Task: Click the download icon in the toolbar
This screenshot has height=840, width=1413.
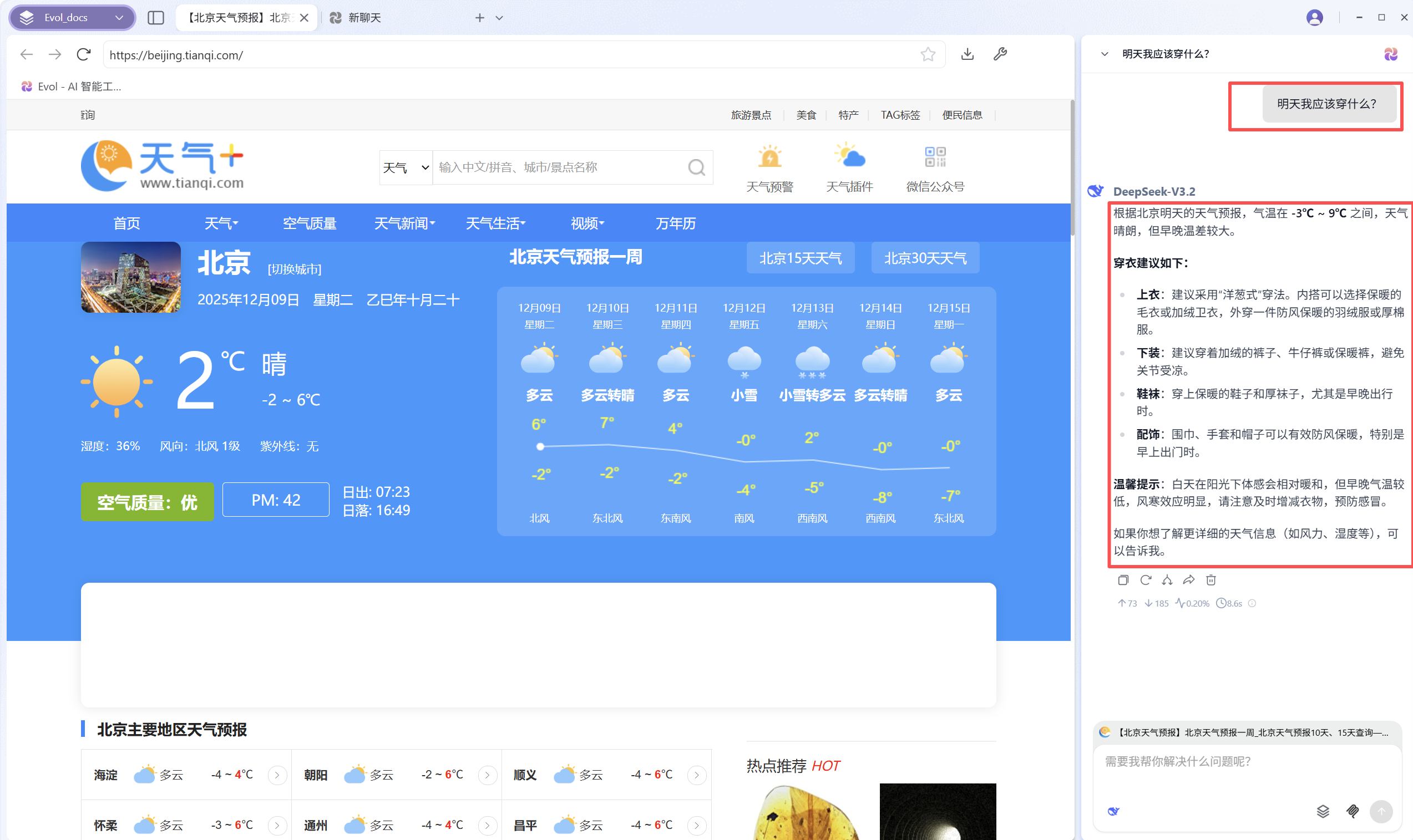Action: tap(968, 54)
